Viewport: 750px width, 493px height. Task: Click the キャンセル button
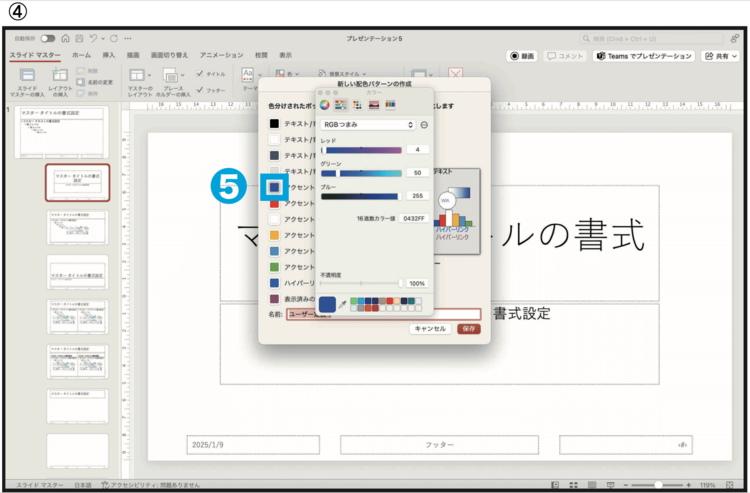click(430, 329)
